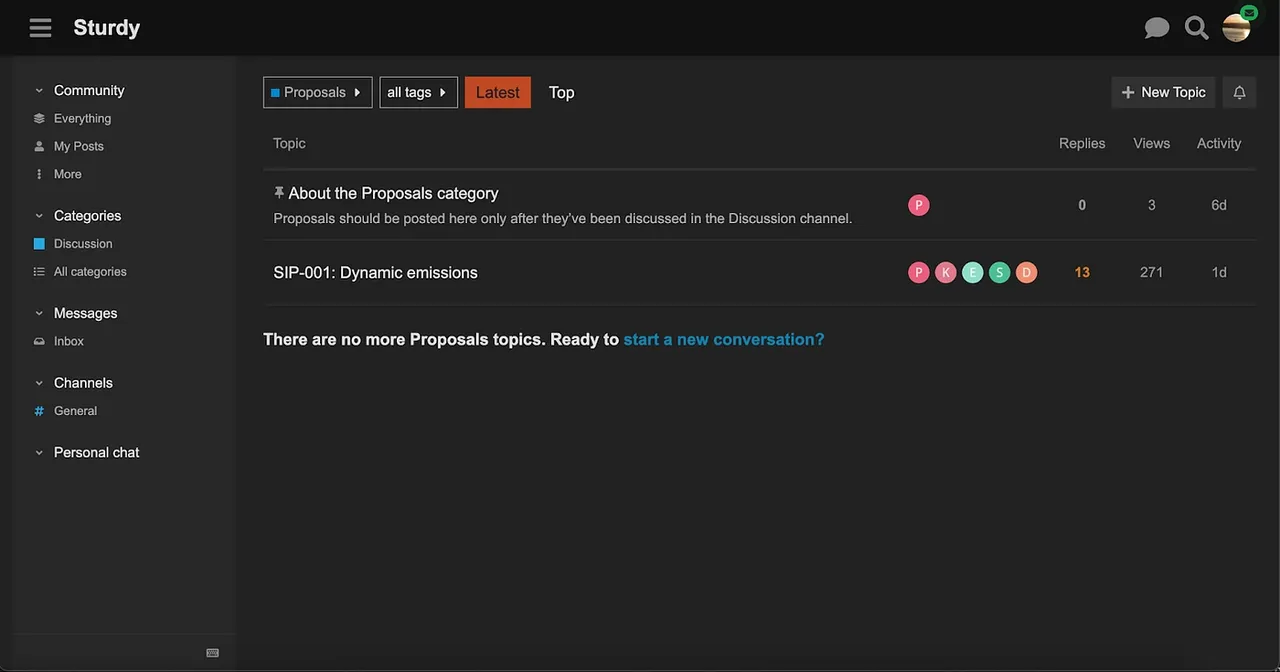Viewport: 1280px width, 672px height.
Task: Click the pin icon beside About the Proposals
Action: [279, 192]
